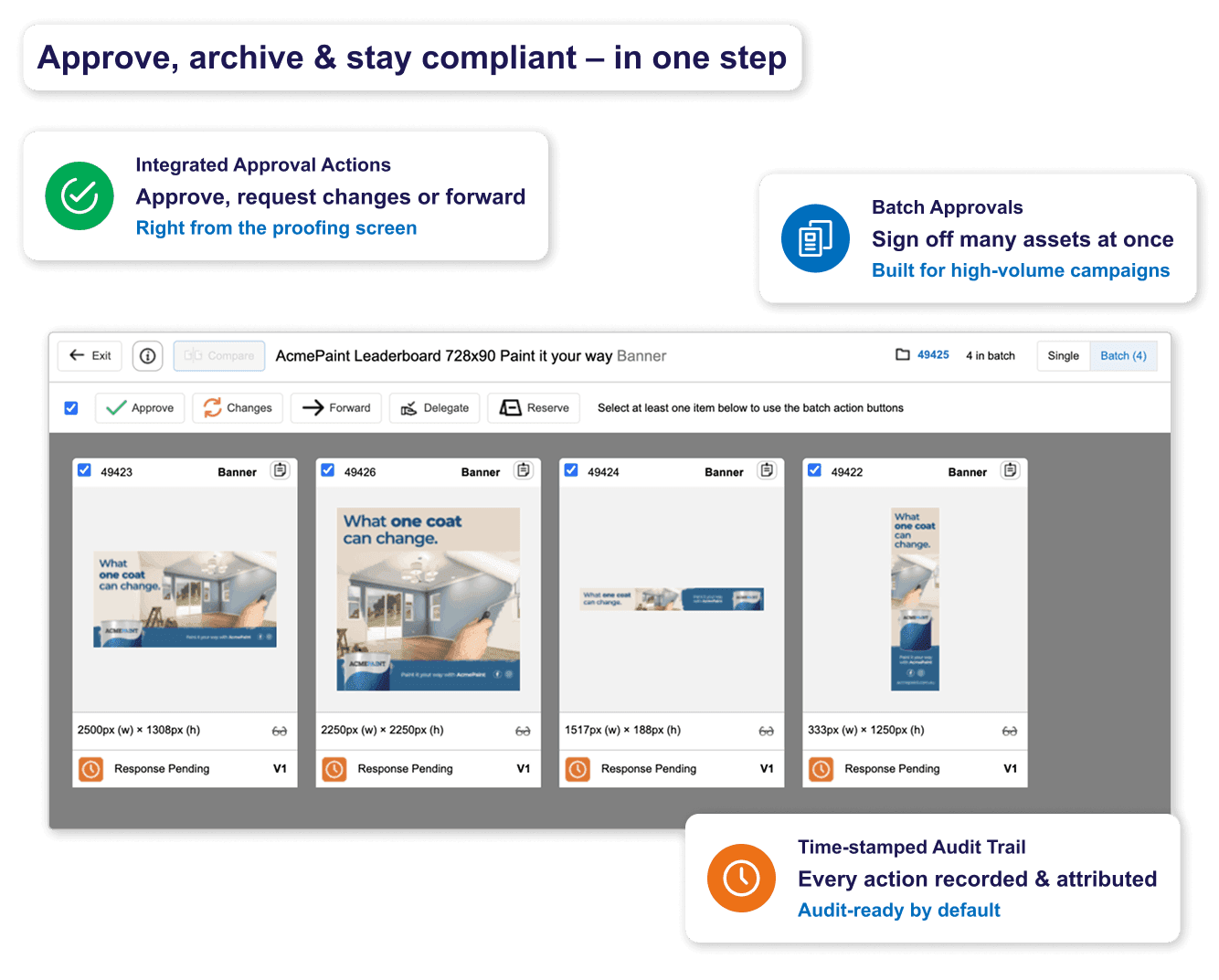Open the notes icon on card 49424
1219x980 pixels.
tap(767, 470)
